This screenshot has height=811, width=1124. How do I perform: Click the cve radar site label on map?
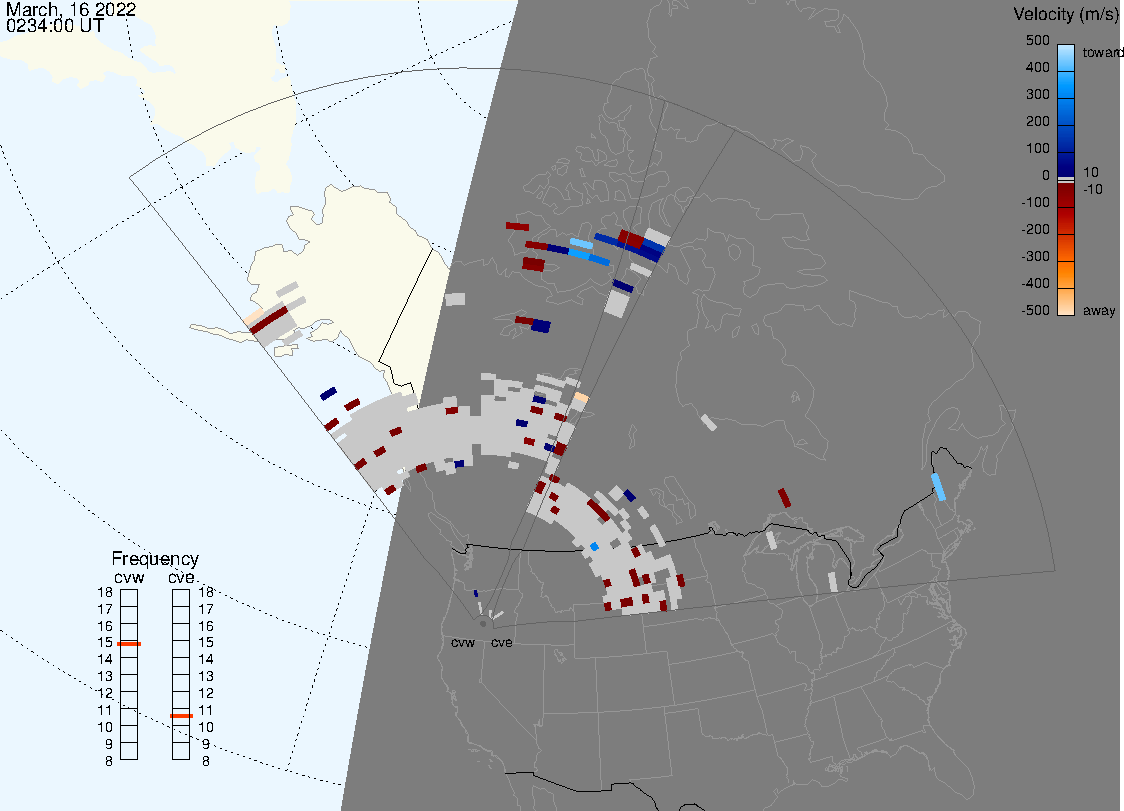coord(502,642)
